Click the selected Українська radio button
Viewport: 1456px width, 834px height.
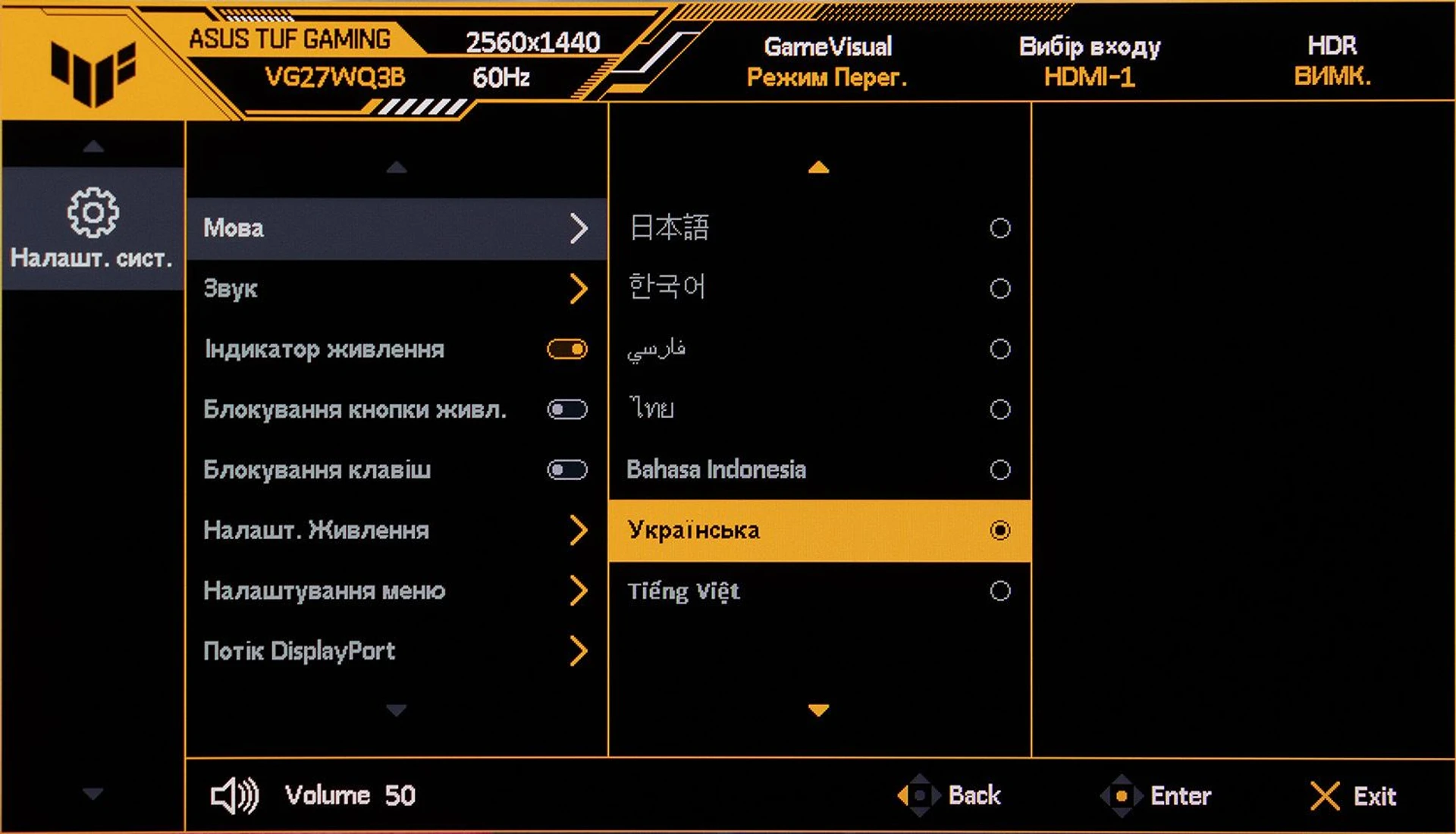[x=1000, y=530]
